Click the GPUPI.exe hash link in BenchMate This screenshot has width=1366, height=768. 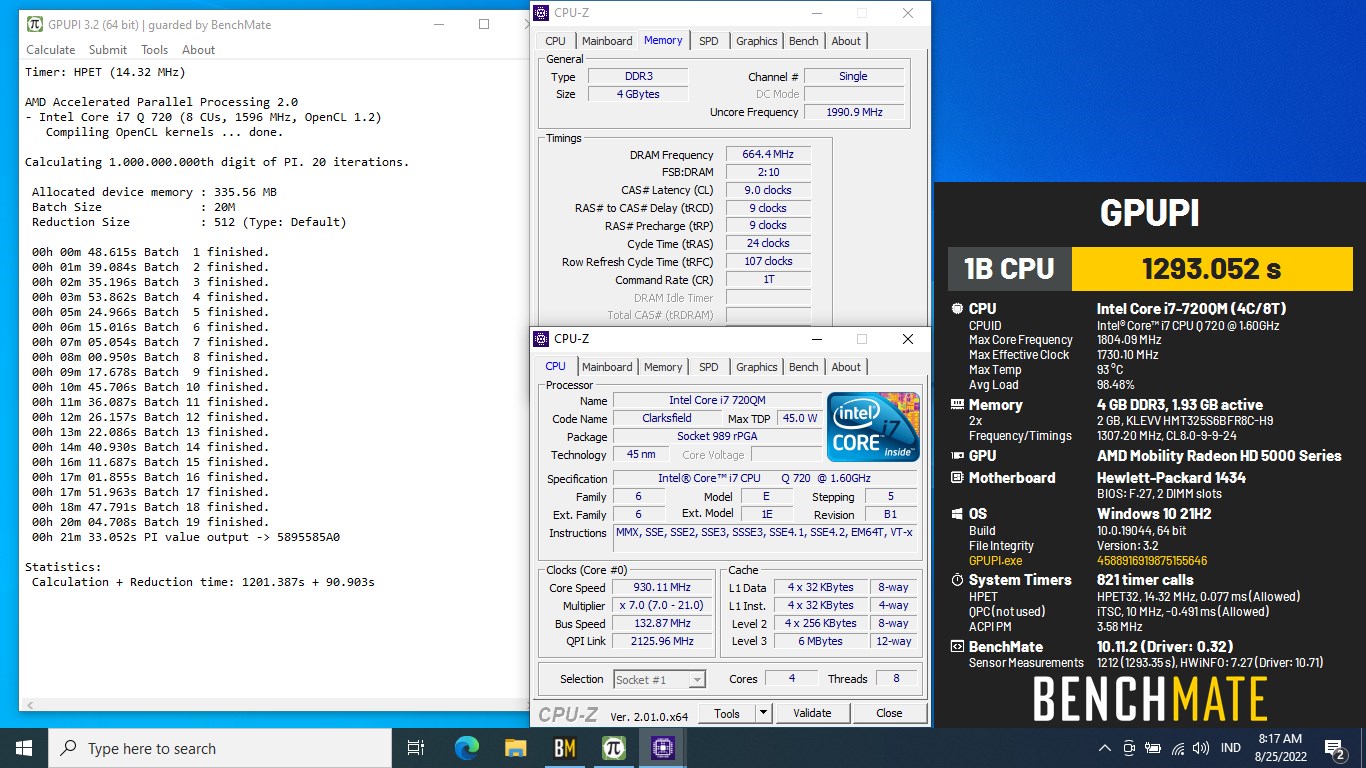point(1152,561)
